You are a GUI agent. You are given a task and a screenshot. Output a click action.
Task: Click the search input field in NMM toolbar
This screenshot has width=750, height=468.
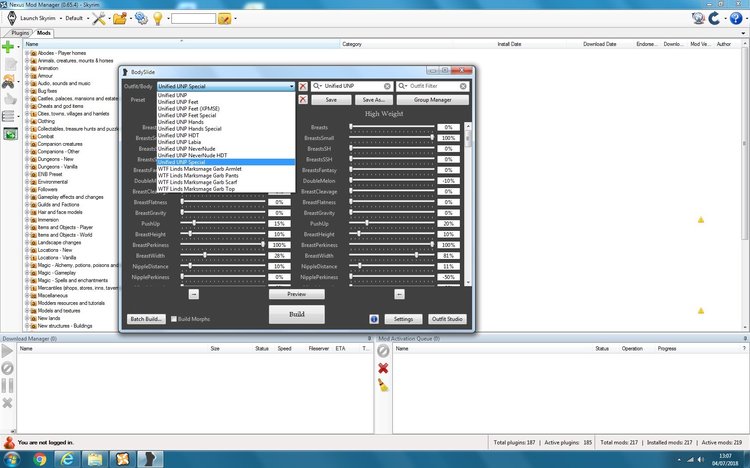(193, 19)
